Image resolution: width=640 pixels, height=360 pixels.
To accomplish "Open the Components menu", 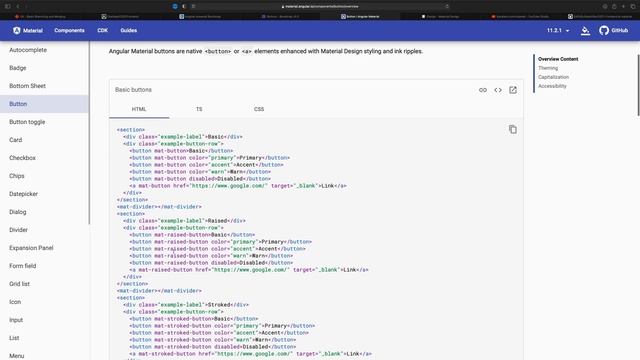I will 69,30.
